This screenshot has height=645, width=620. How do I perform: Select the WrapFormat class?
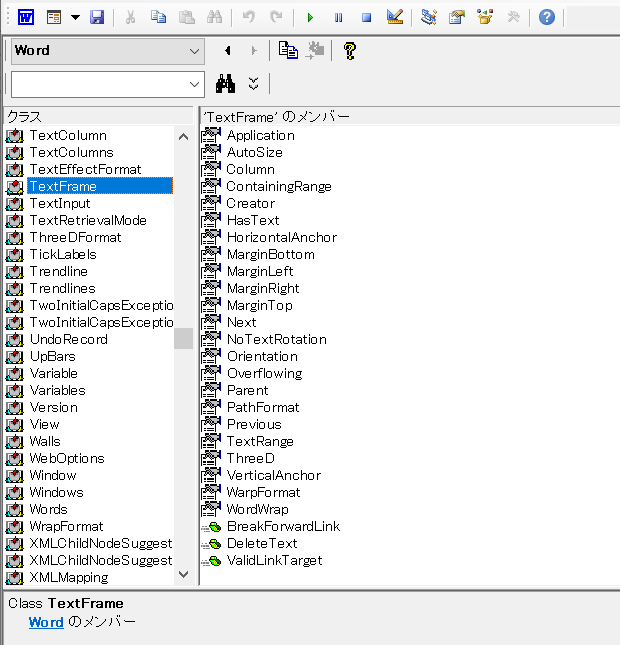[66, 527]
